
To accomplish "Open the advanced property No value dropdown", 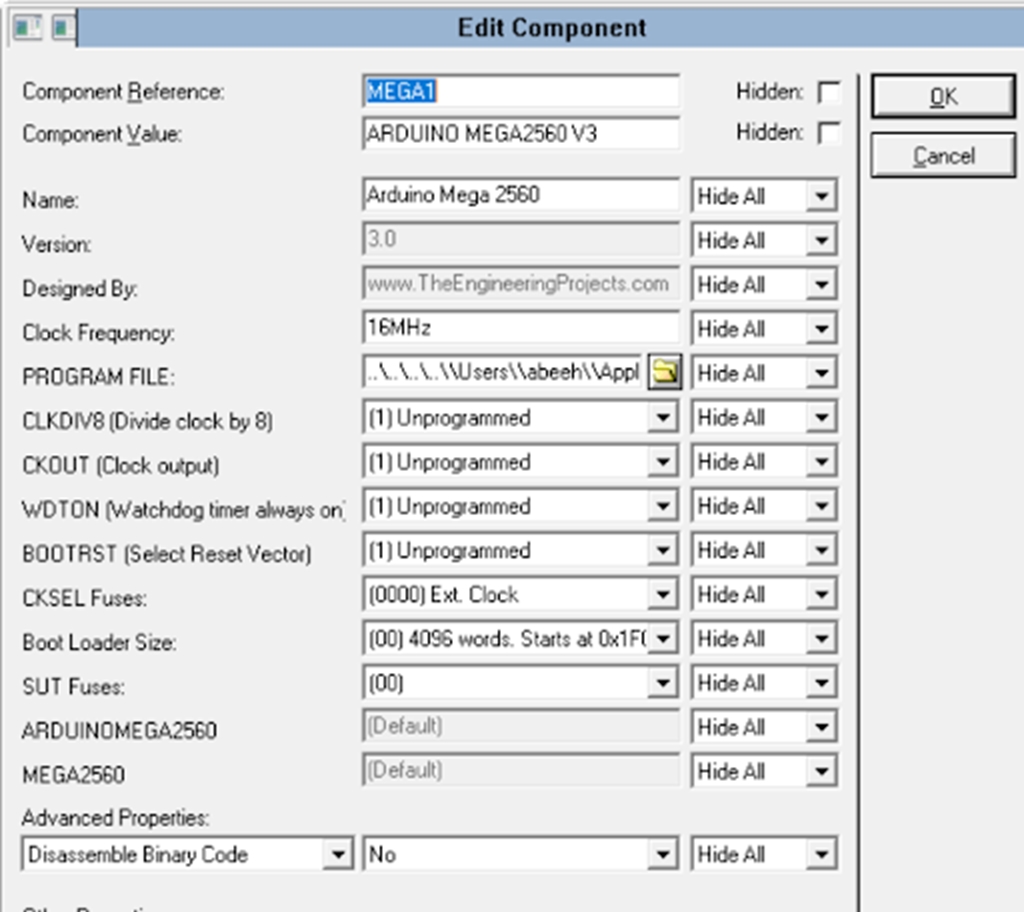I will click(520, 854).
